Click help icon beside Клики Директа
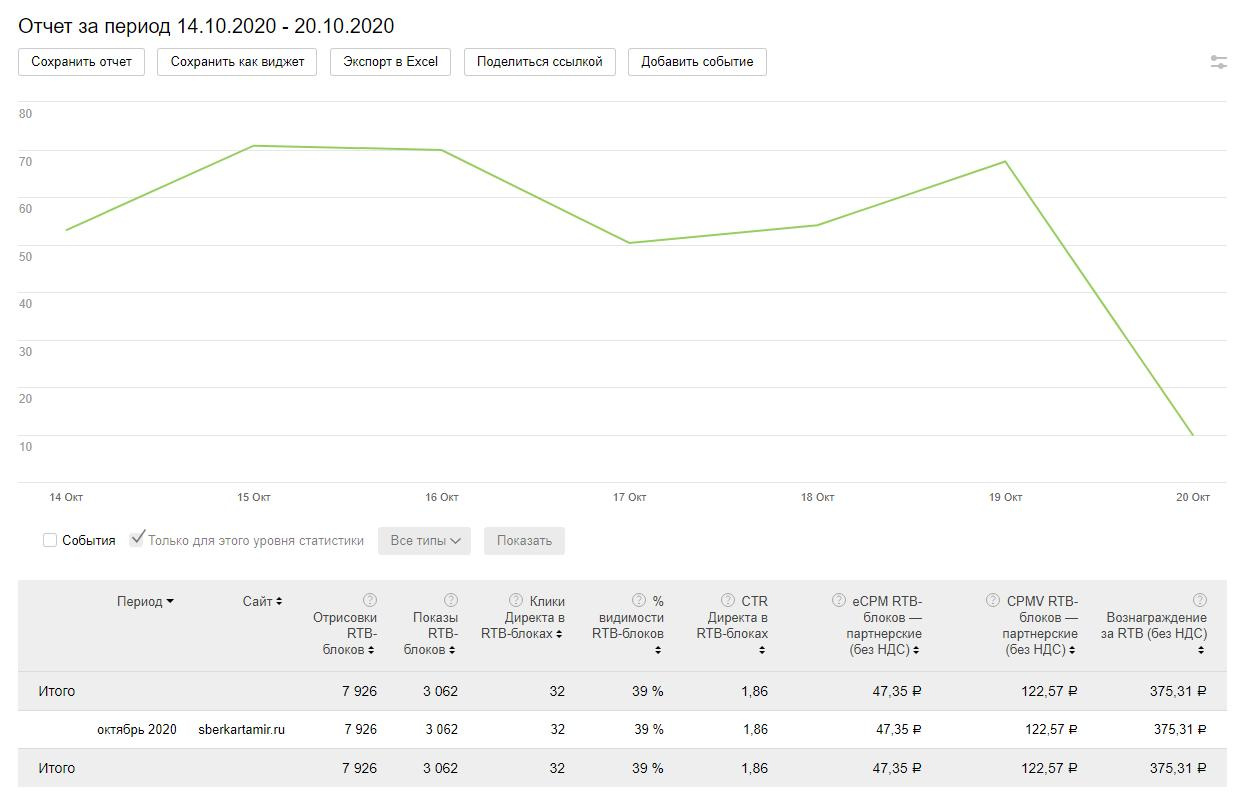This screenshot has width=1244, height=800. coord(516,600)
